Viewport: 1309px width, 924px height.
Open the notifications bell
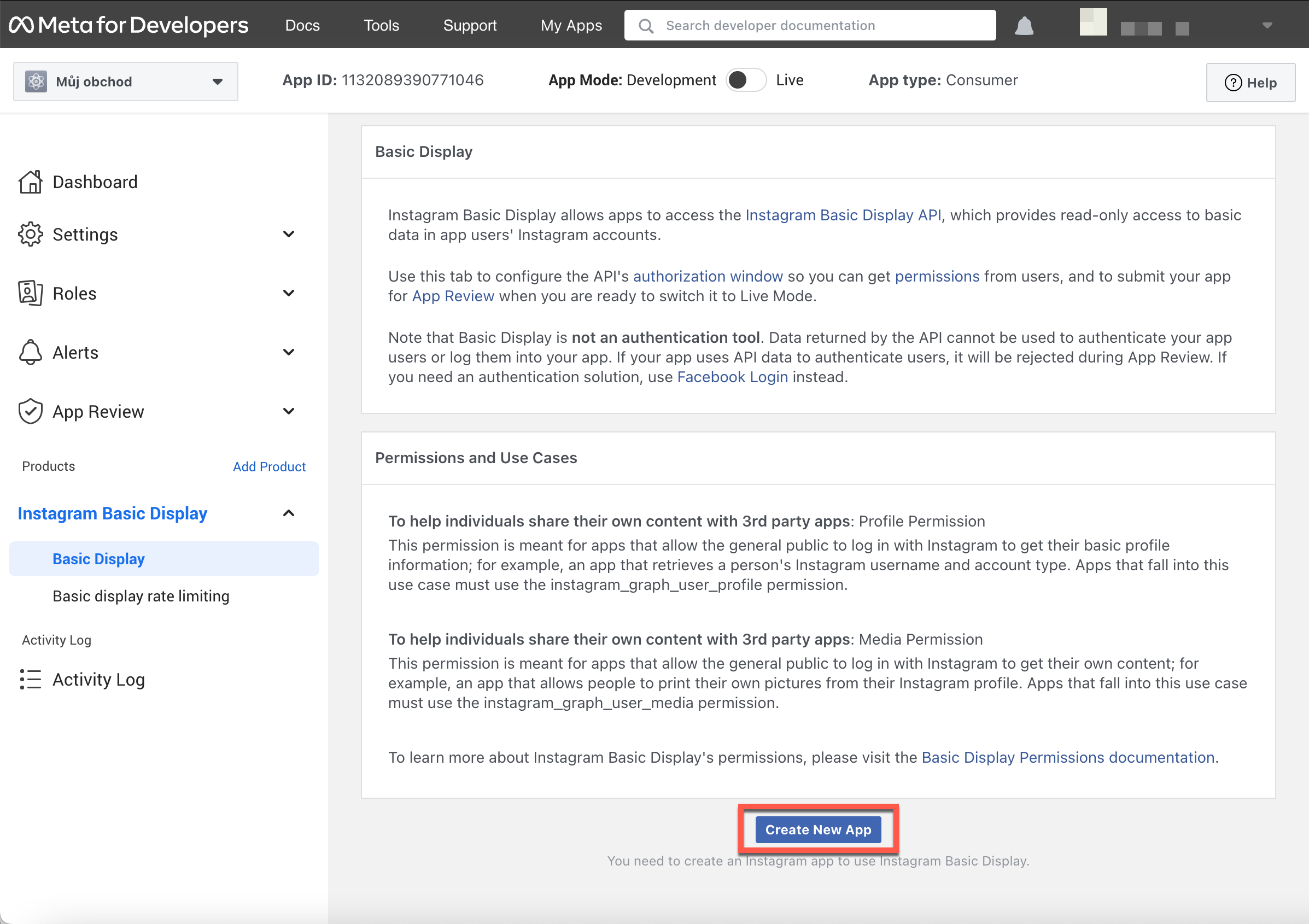point(1024,26)
